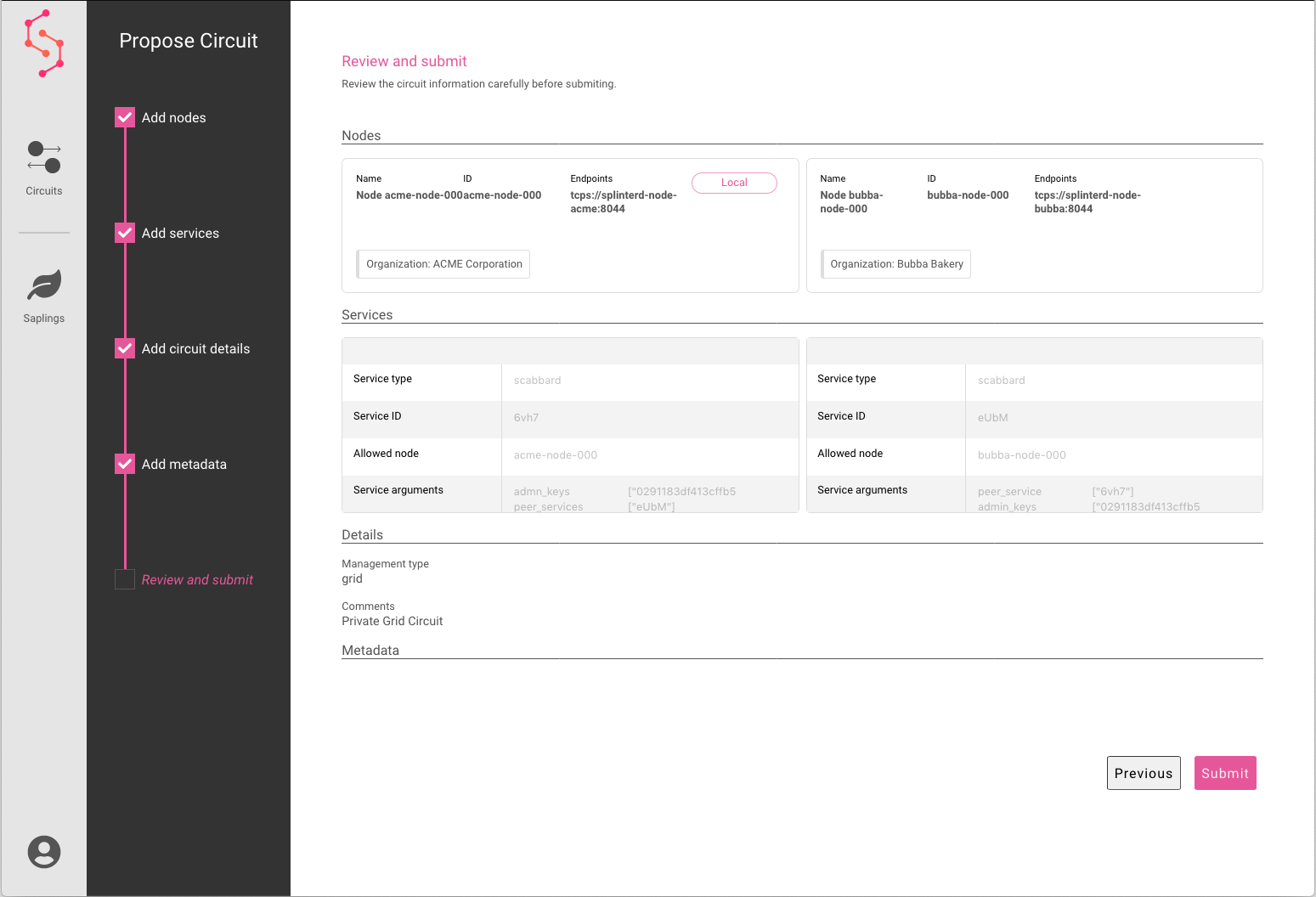Click the admn_keys service argument
Screen dimensions: 1316x897
click(x=542, y=492)
